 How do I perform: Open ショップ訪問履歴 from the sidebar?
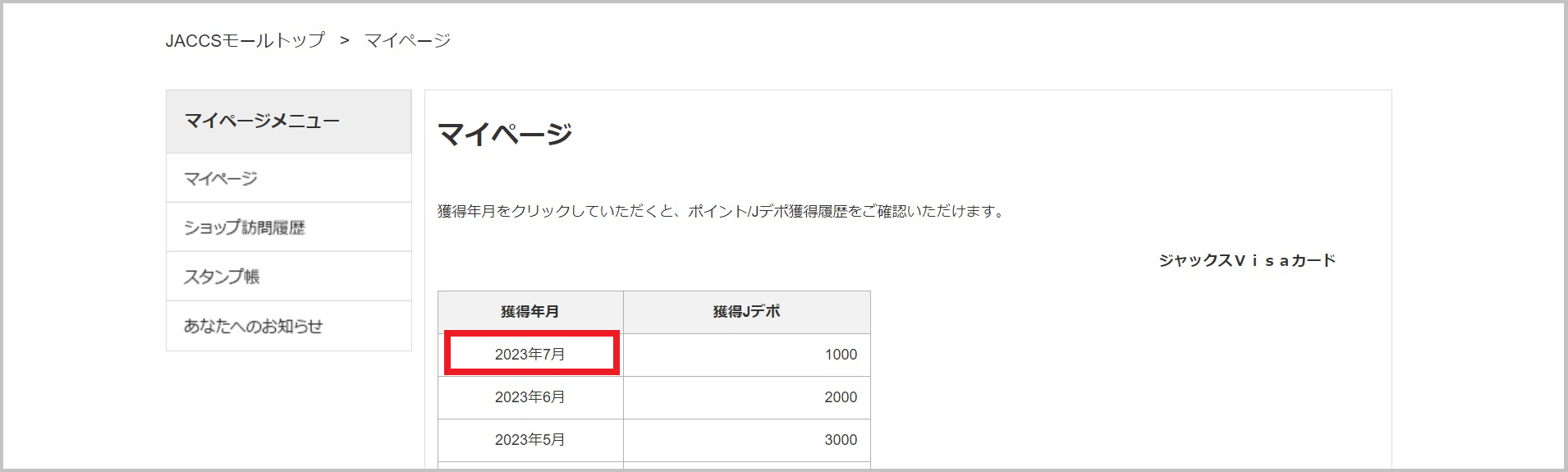tap(289, 227)
